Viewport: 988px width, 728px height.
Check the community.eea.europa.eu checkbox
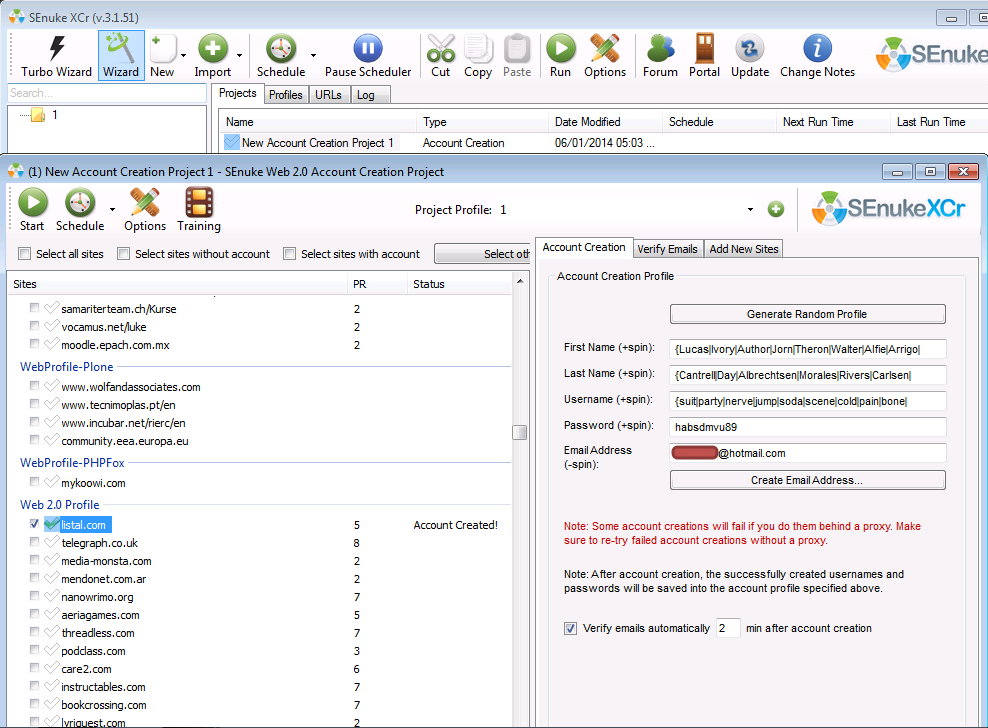[x=35, y=440]
